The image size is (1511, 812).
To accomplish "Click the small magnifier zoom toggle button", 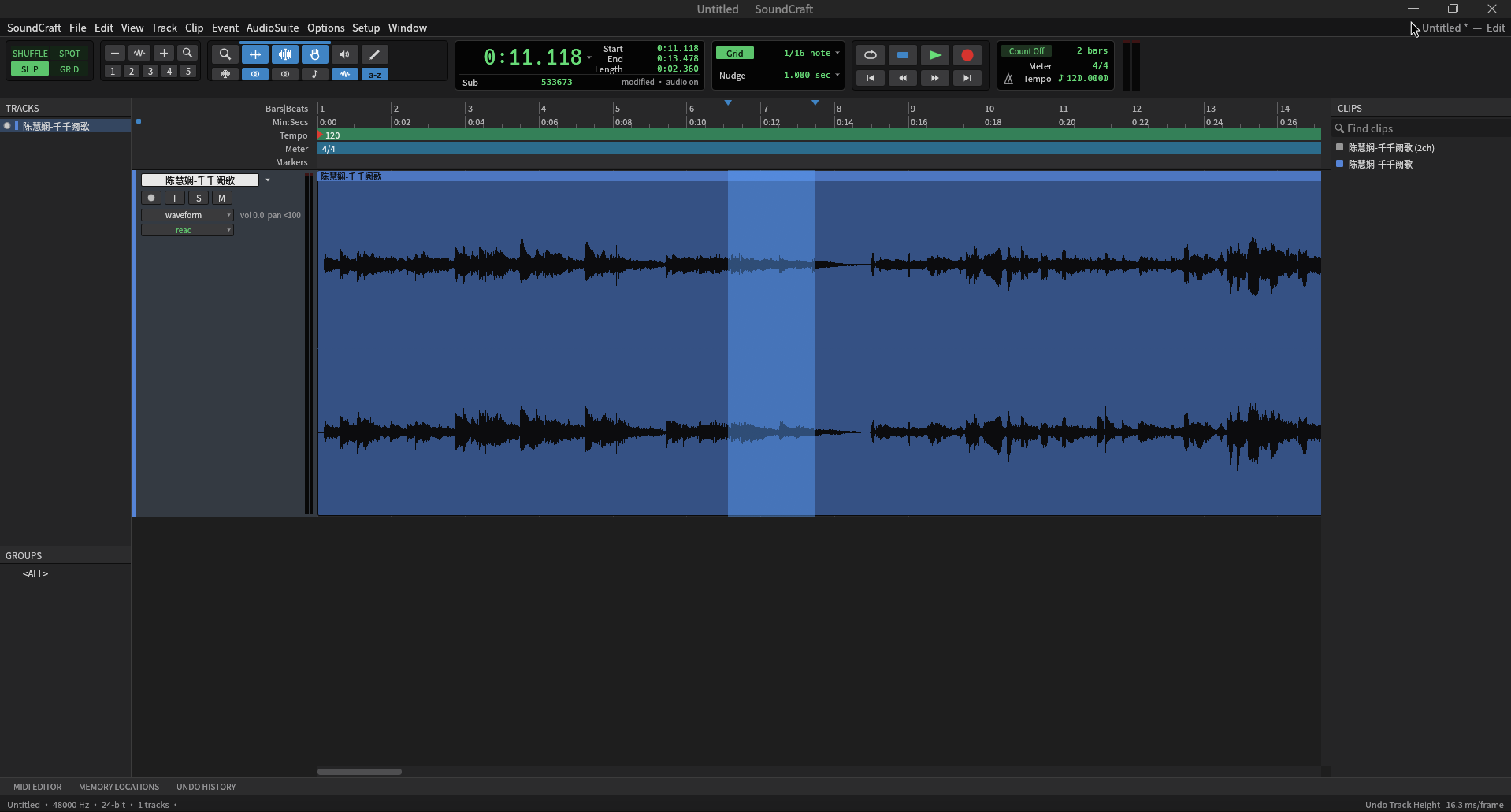I will 187,53.
